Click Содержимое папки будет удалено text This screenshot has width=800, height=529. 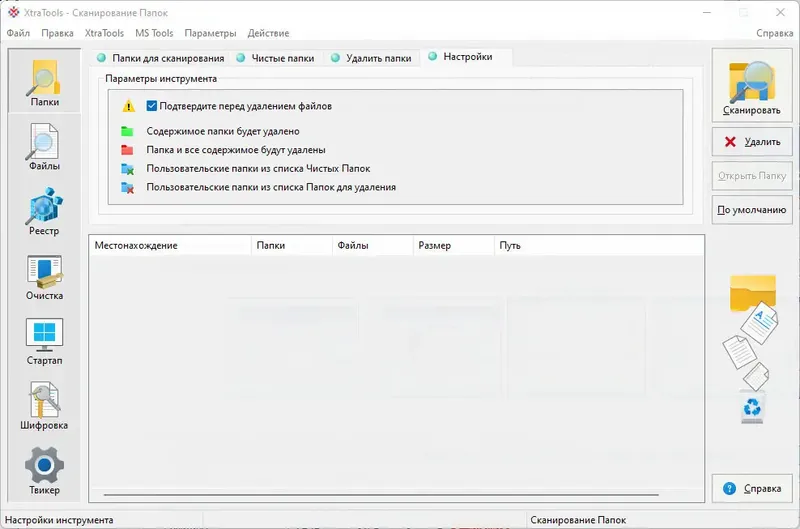[x=223, y=131]
